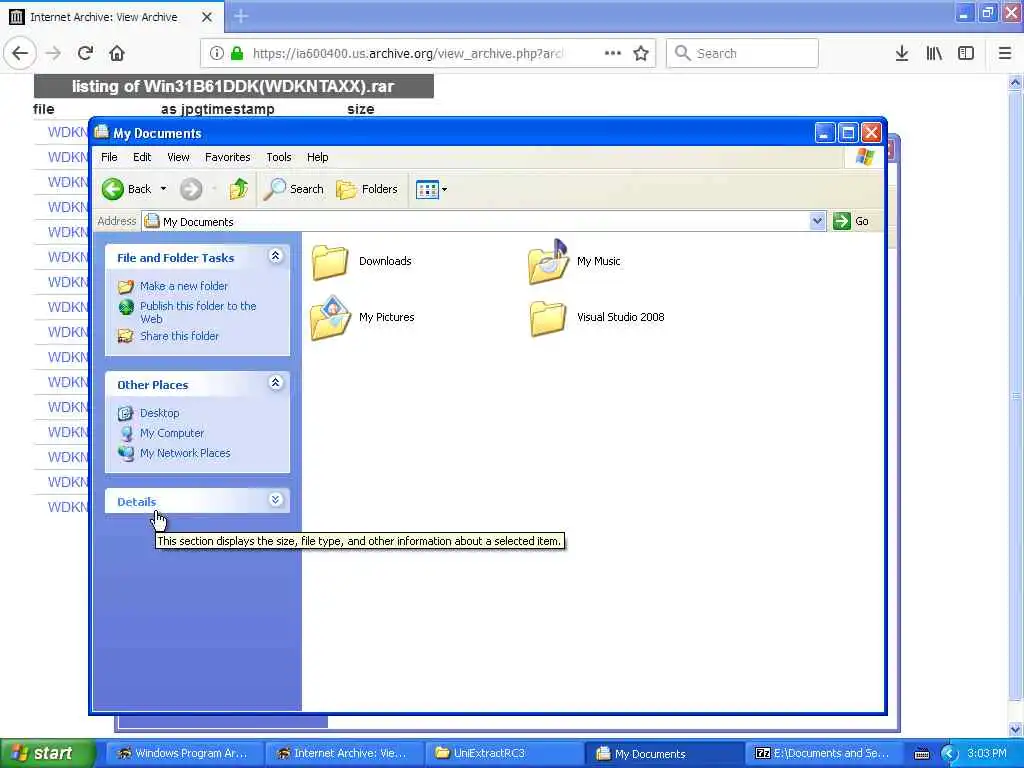Click Firefox page scrollbar up arrow
The image size is (1024, 768).
click(1016, 82)
